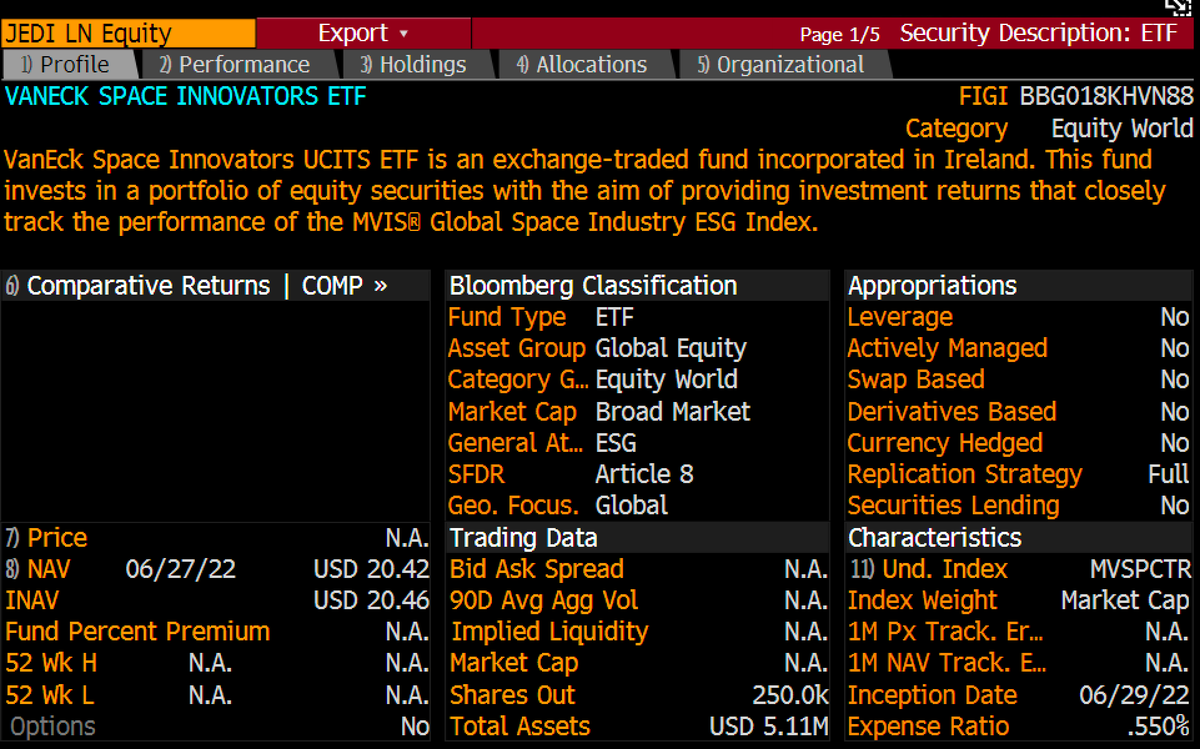Click the SFDR Article 8 row
Image resolution: width=1200 pixels, height=749 pixels.
[x=637, y=475]
